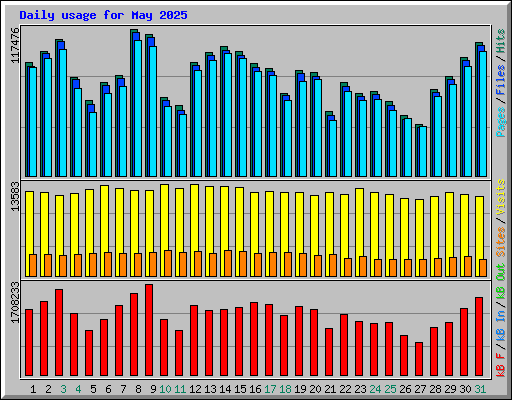Viewport: 512px width, 400px height.
Task: Click day label 27 on x-axis
Action: (420, 389)
